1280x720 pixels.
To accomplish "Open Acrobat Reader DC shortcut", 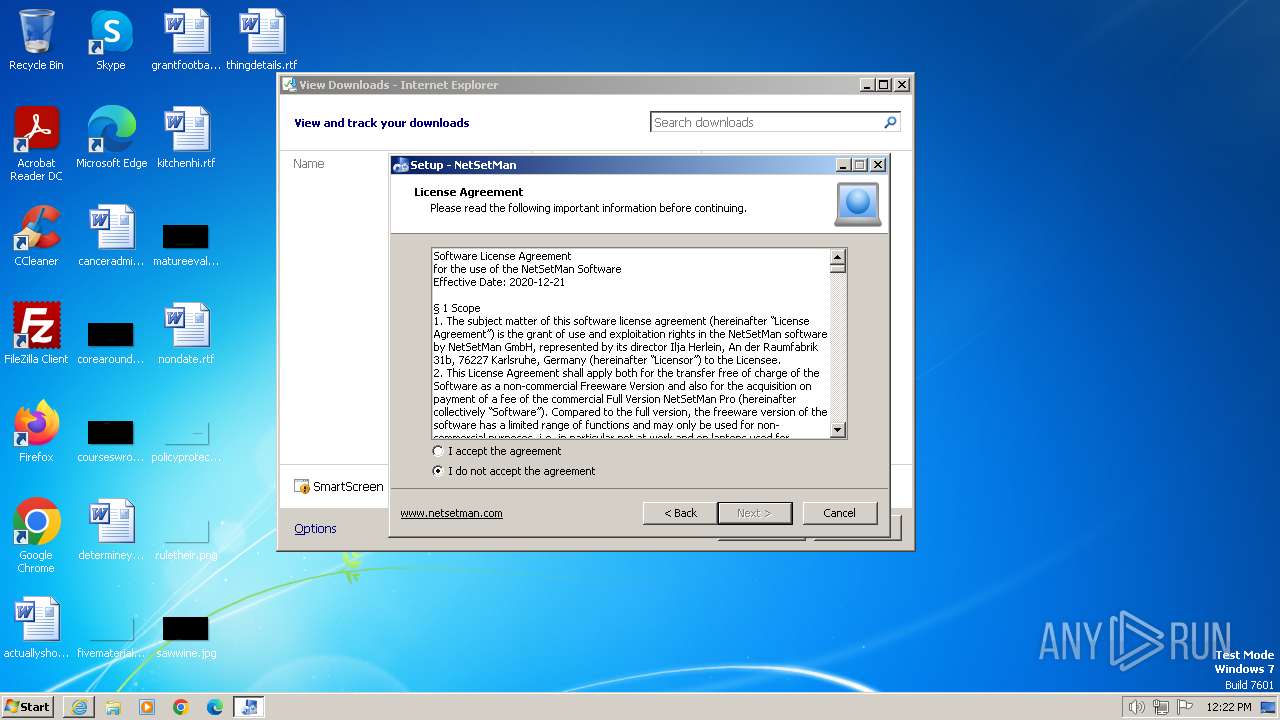I will (x=36, y=143).
